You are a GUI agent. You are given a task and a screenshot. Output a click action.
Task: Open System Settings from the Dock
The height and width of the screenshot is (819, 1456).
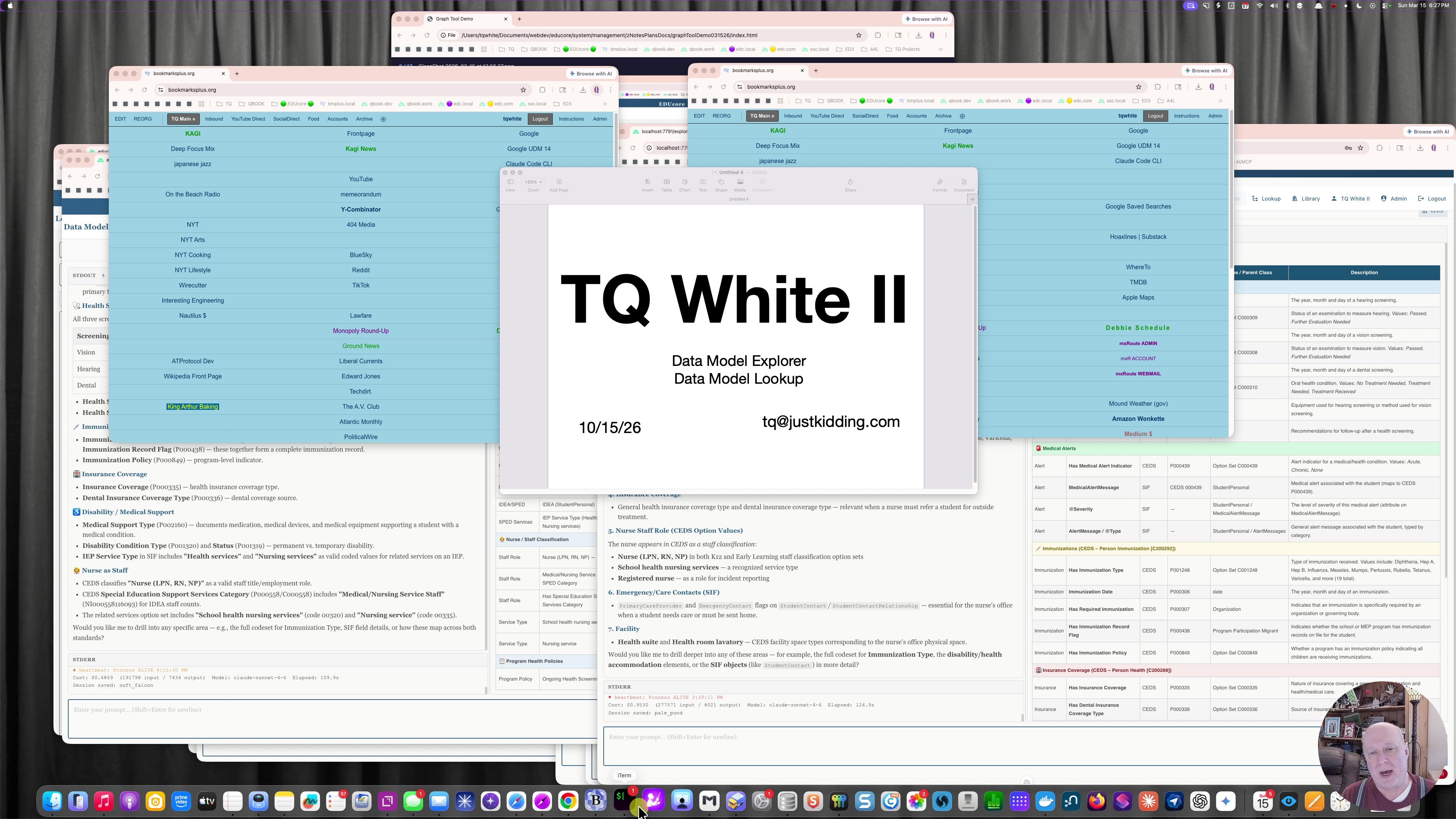point(761,801)
